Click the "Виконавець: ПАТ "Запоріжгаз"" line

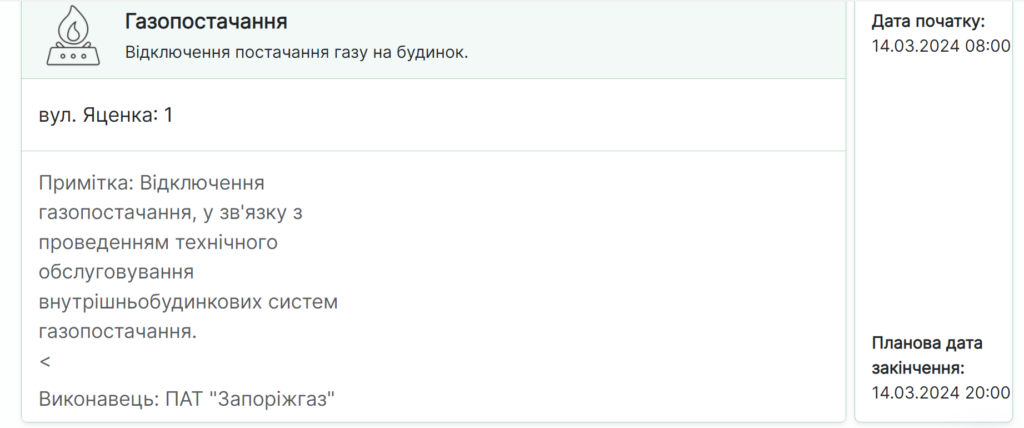(186, 399)
